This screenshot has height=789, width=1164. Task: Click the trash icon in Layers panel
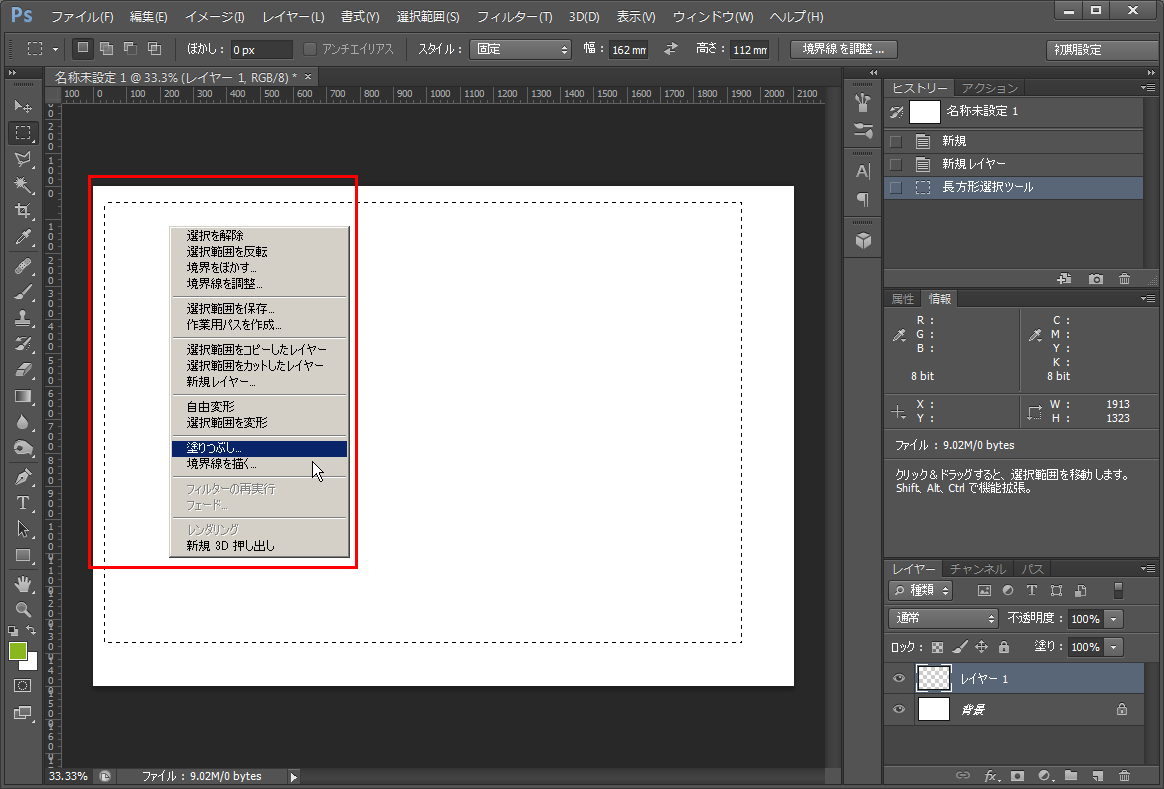[1124, 775]
